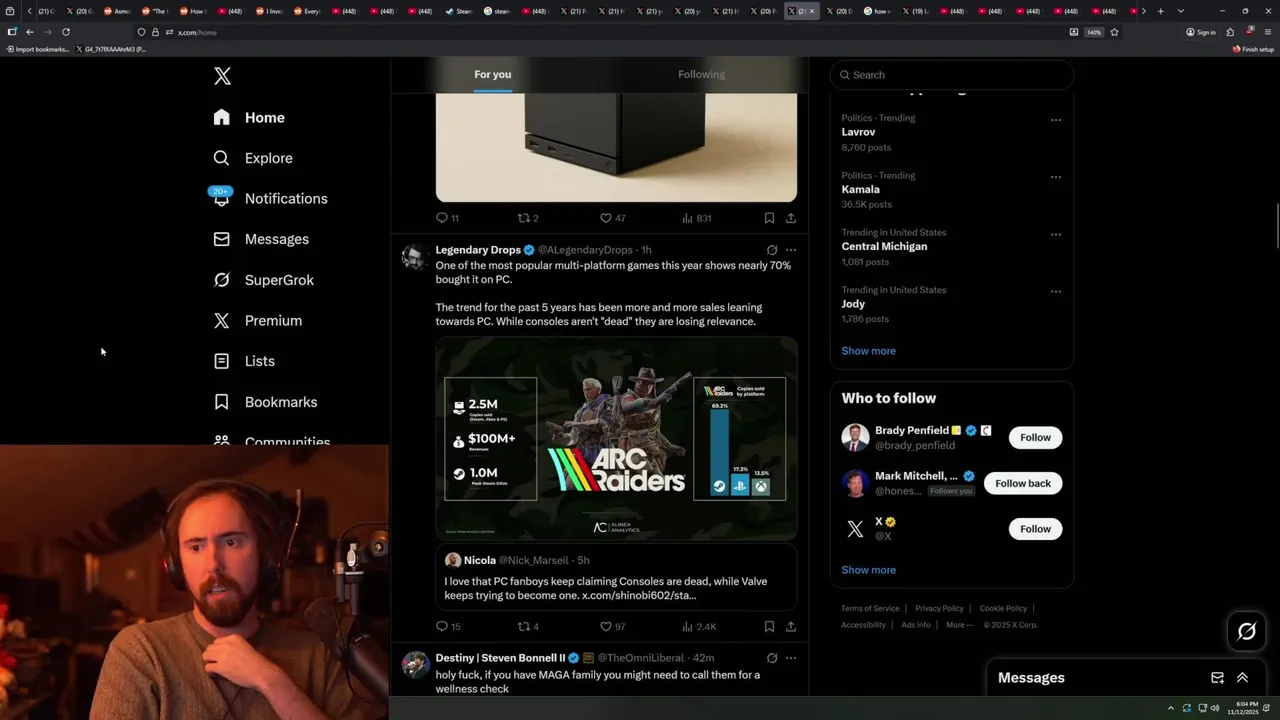This screenshot has height=720, width=1280.
Task: Follow back Mark Mitchell
Action: [x=1023, y=483]
